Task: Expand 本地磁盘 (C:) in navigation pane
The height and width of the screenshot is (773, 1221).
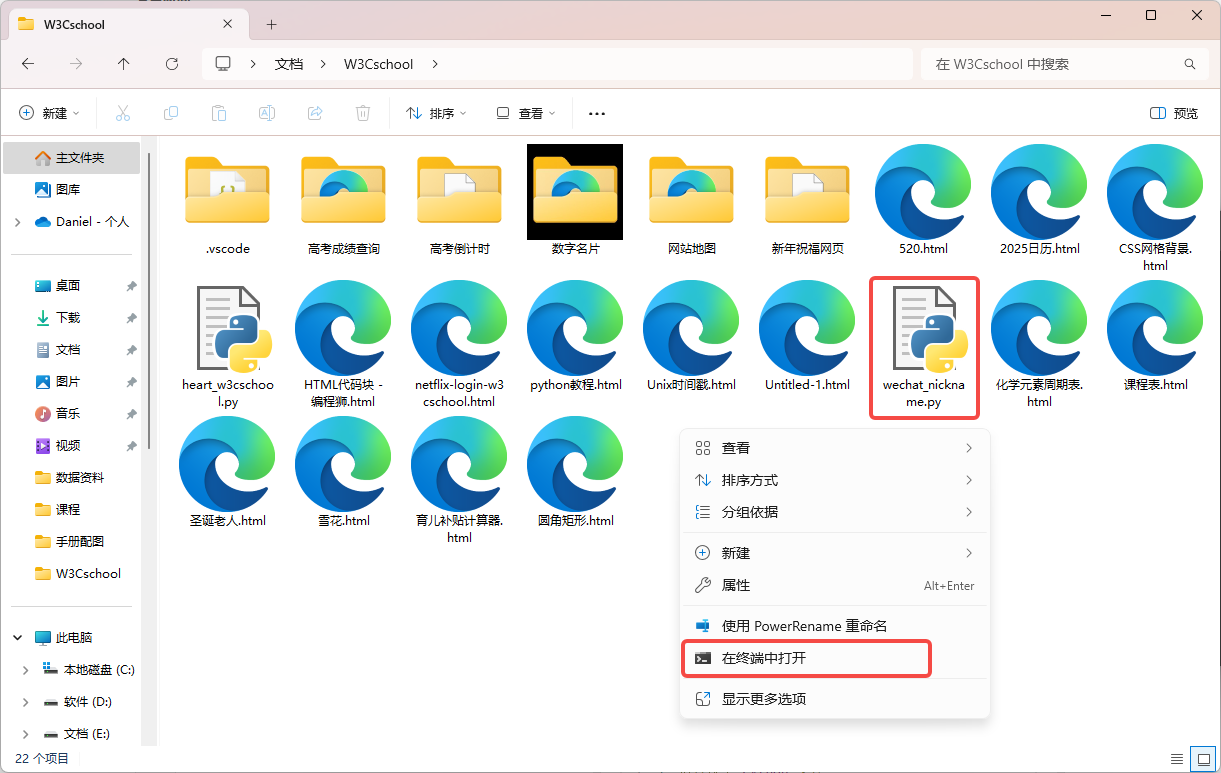Action: 28,670
